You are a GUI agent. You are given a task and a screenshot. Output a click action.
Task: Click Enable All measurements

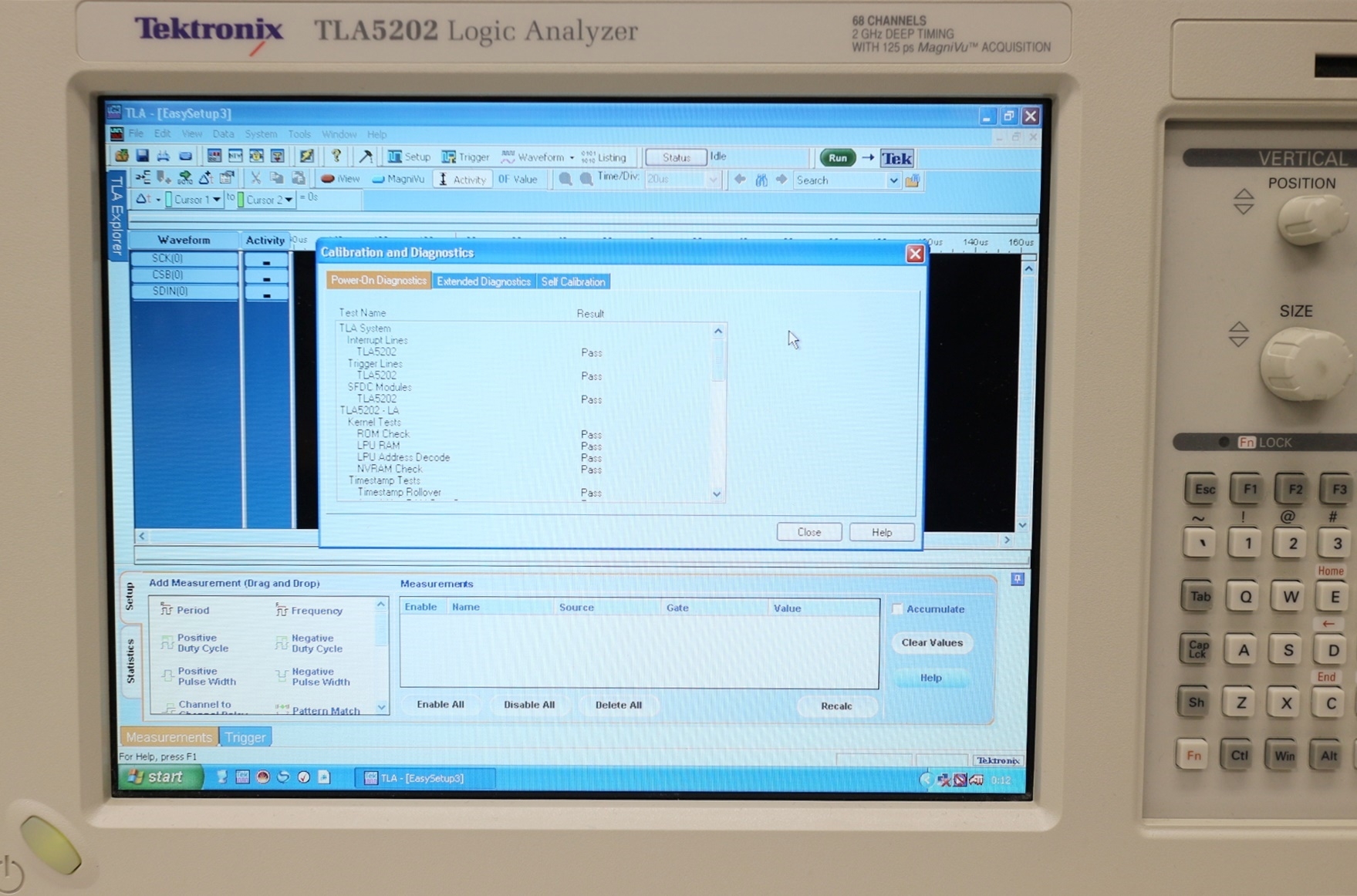pos(441,704)
